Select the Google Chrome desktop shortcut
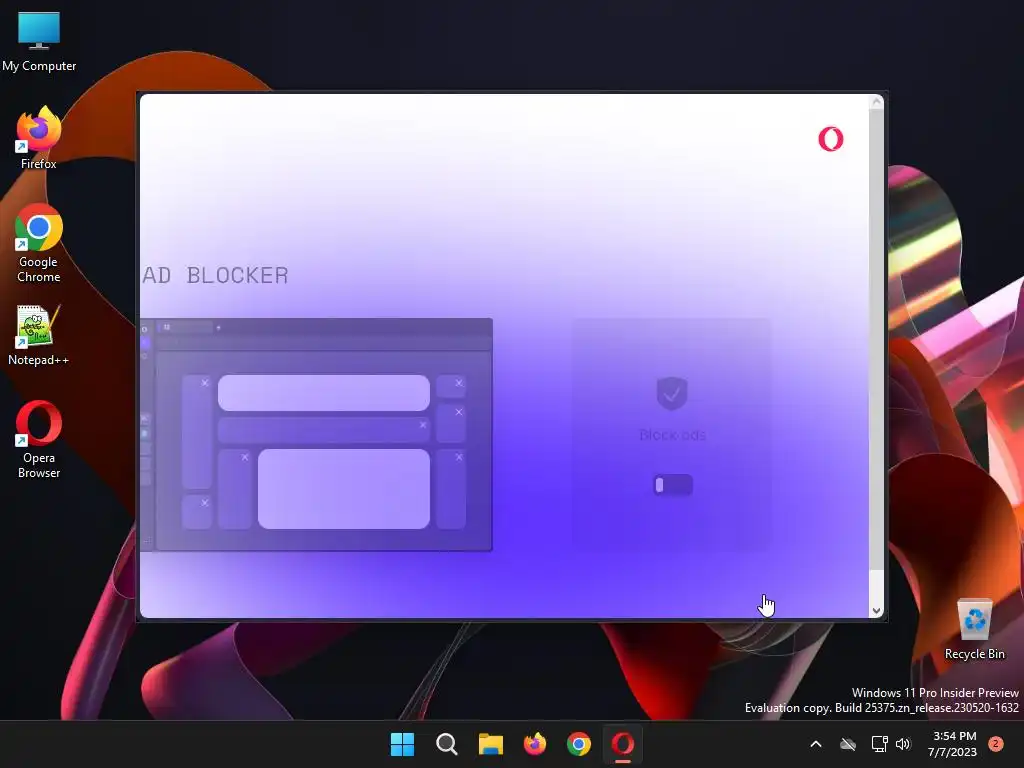1024x768 pixels. pos(39,243)
